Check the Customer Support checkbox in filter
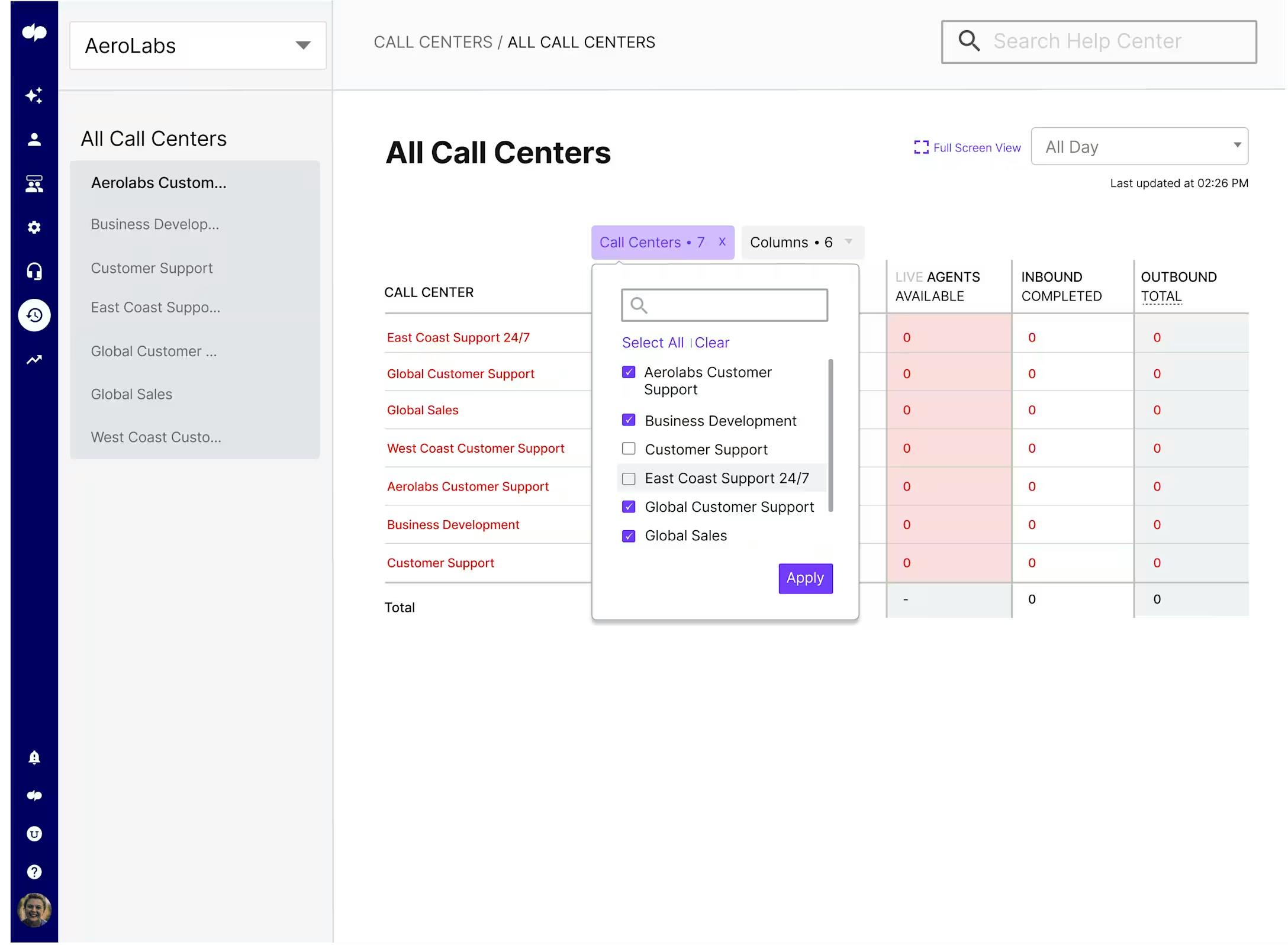This screenshot has width=1288, height=945. 629,449
